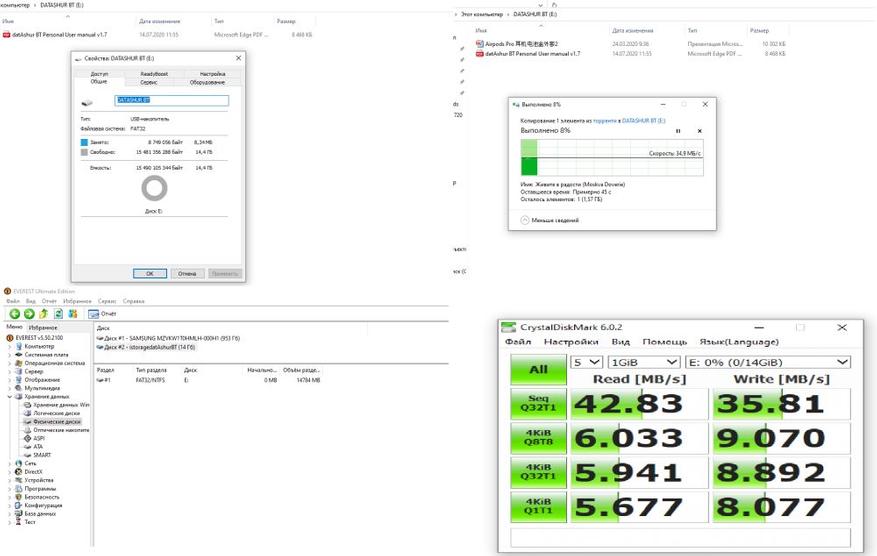Click the green back arrow in EVEREST toolbar

pyautogui.click(x=15, y=313)
